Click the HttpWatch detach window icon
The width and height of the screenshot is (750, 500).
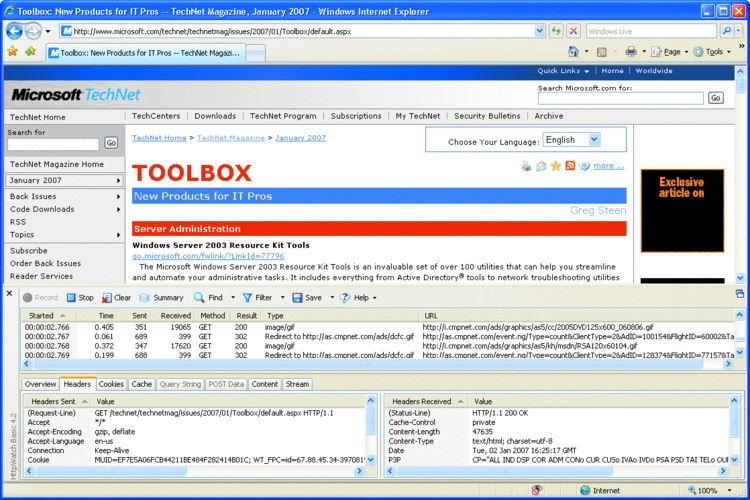click(x=740, y=294)
